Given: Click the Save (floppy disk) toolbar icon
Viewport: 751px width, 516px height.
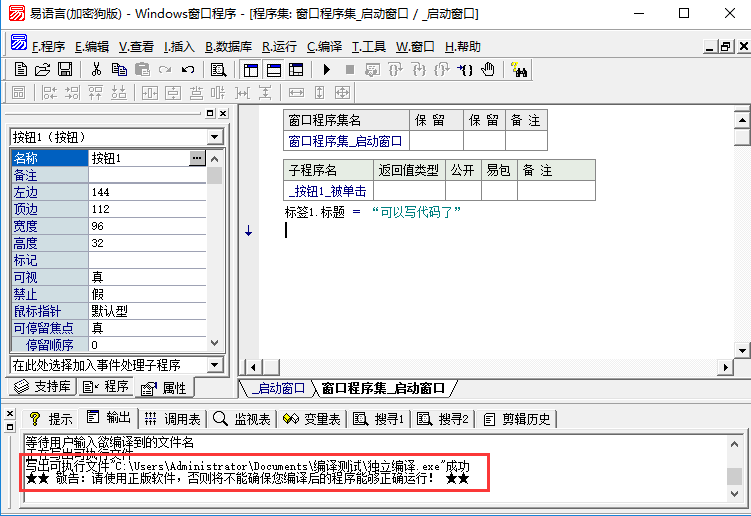Looking at the screenshot, I should [64, 69].
